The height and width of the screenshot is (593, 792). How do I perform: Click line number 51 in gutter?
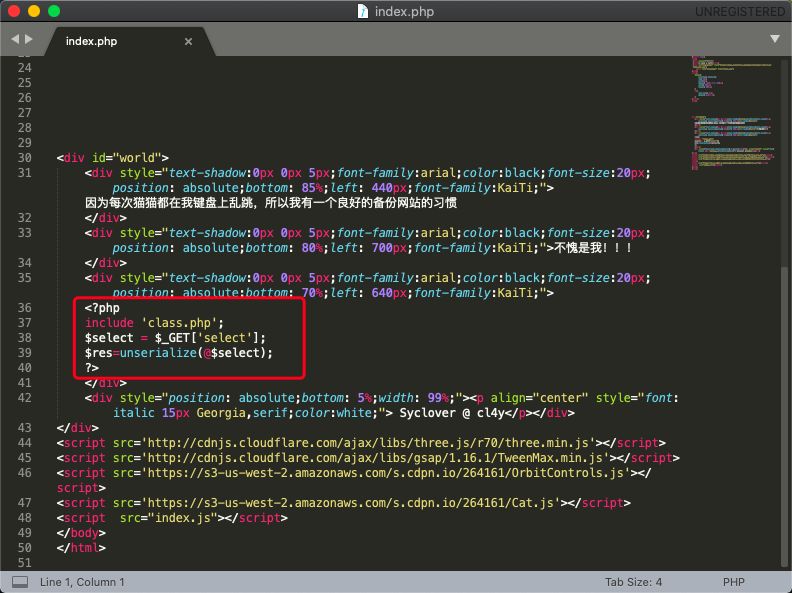(25, 563)
